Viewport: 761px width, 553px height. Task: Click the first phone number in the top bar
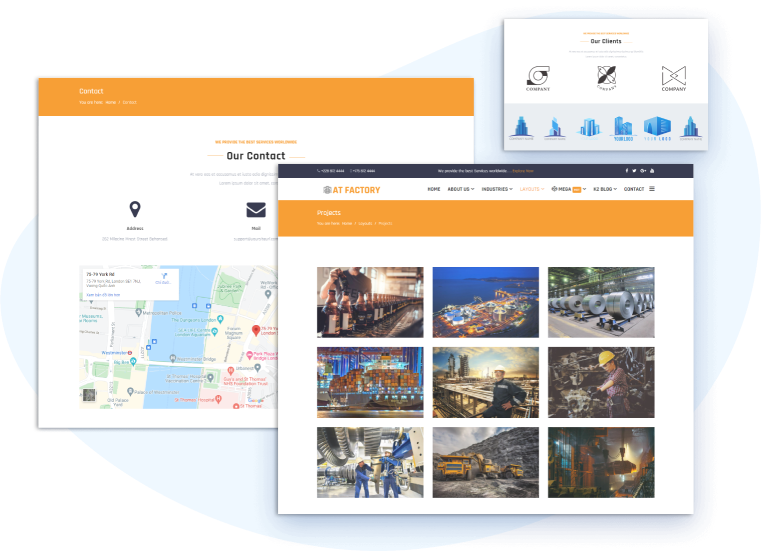click(x=331, y=171)
